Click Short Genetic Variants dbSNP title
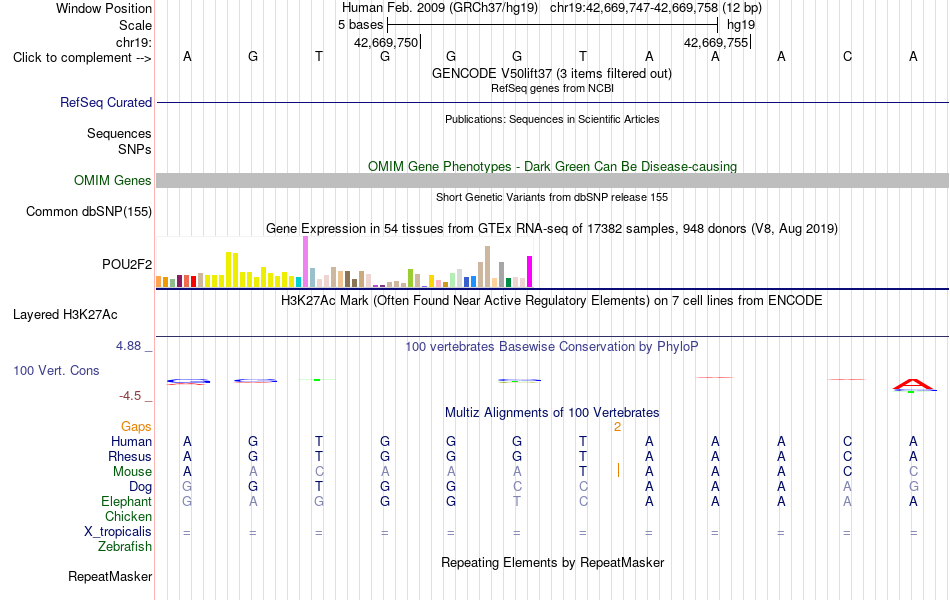Screen dimensions: 950x600 click(552, 197)
